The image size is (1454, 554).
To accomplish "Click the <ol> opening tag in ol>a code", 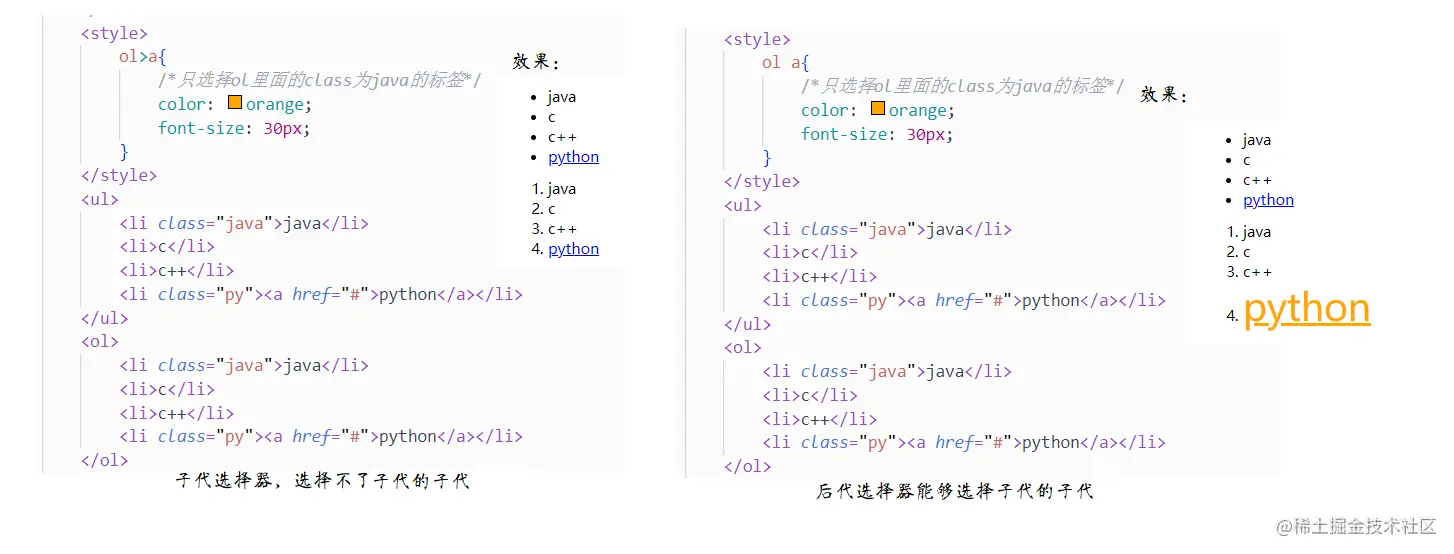I will [x=100, y=341].
